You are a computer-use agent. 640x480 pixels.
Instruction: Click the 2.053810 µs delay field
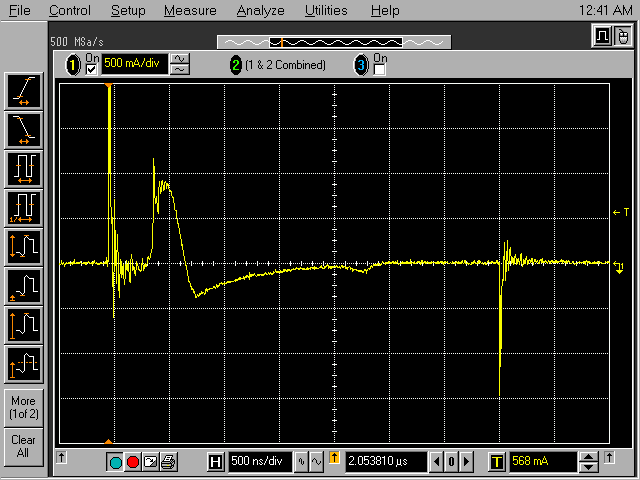pos(386,462)
